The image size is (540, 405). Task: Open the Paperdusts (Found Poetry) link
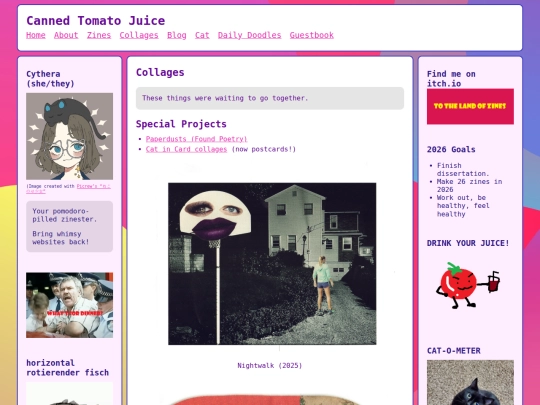coord(196,139)
